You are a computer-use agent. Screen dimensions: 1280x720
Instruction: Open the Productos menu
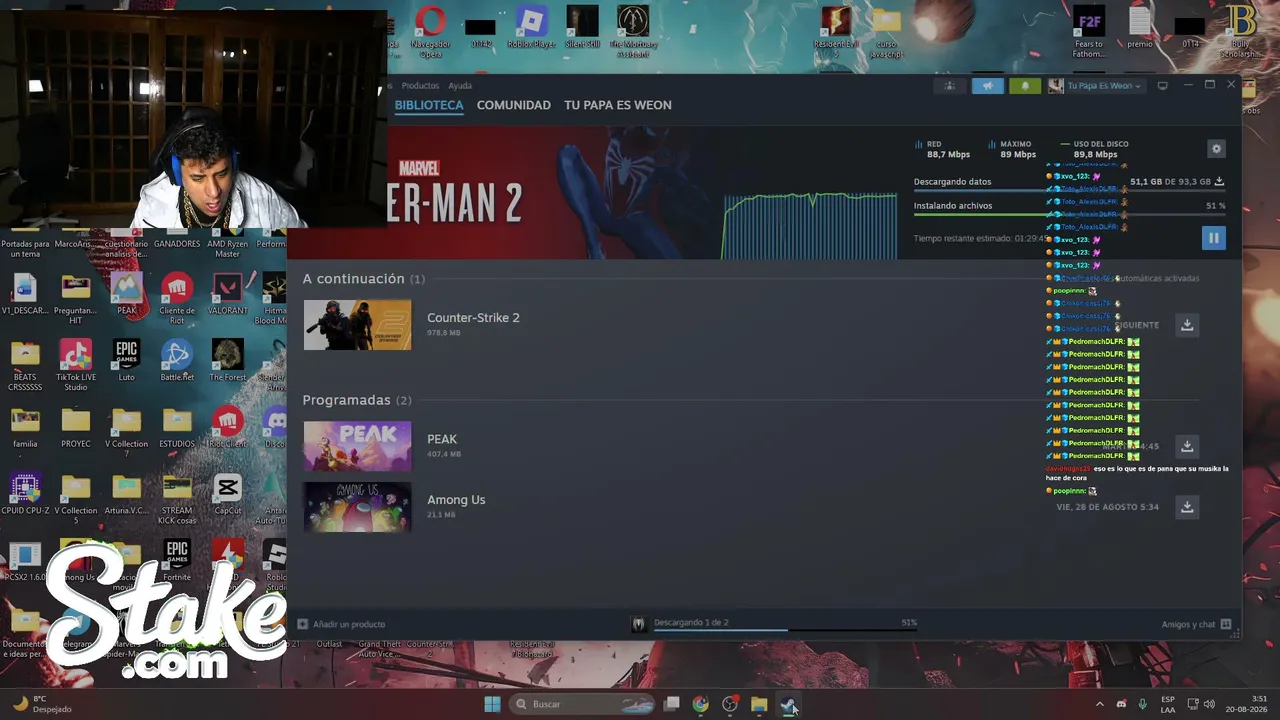click(x=420, y=86)
